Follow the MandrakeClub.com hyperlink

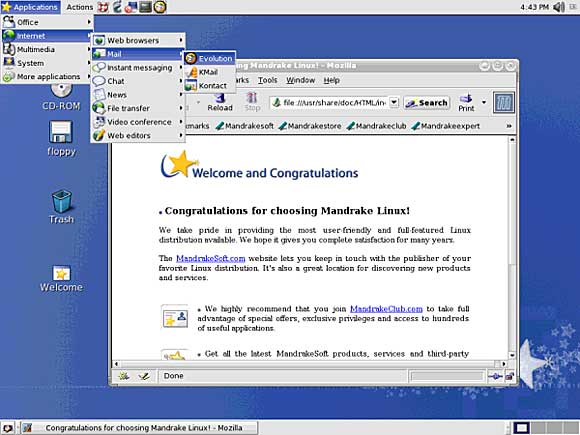coord(386,308)
